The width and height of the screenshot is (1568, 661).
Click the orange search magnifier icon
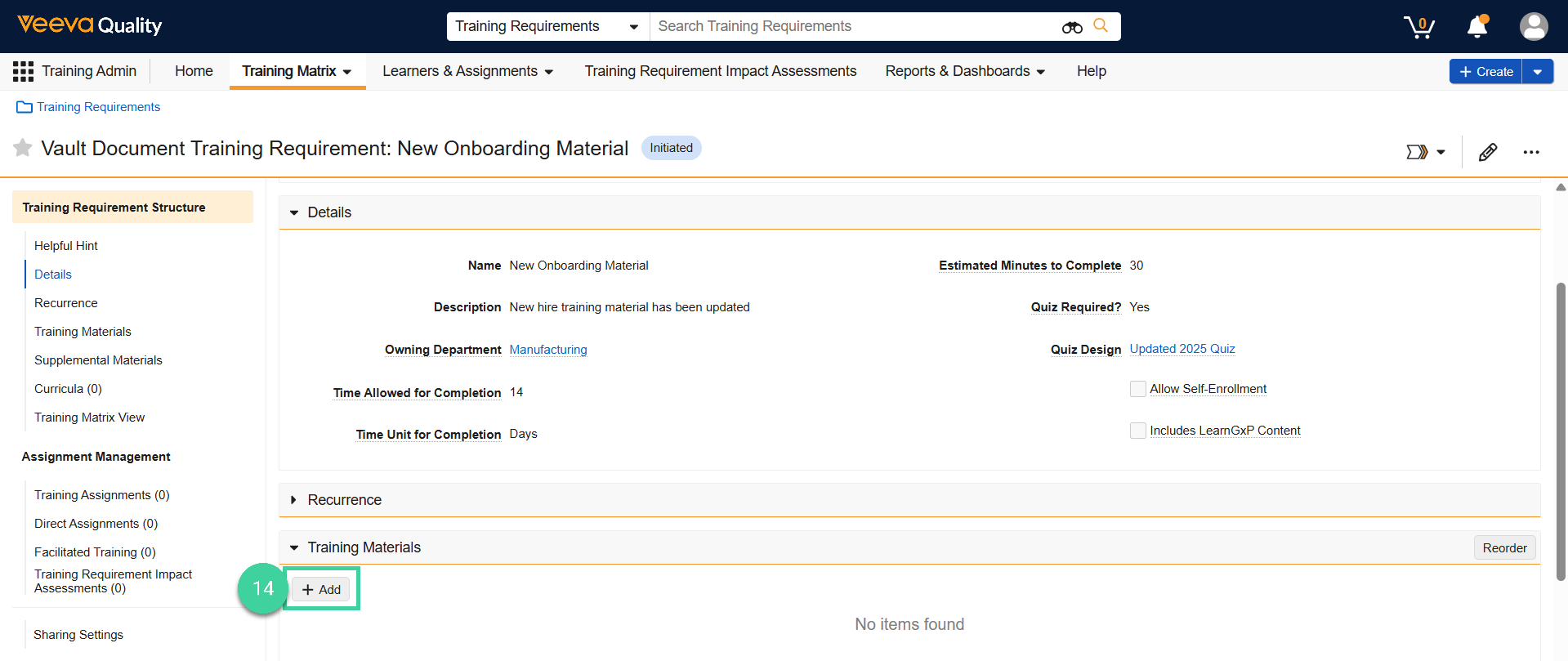(x=1101, y=26)
